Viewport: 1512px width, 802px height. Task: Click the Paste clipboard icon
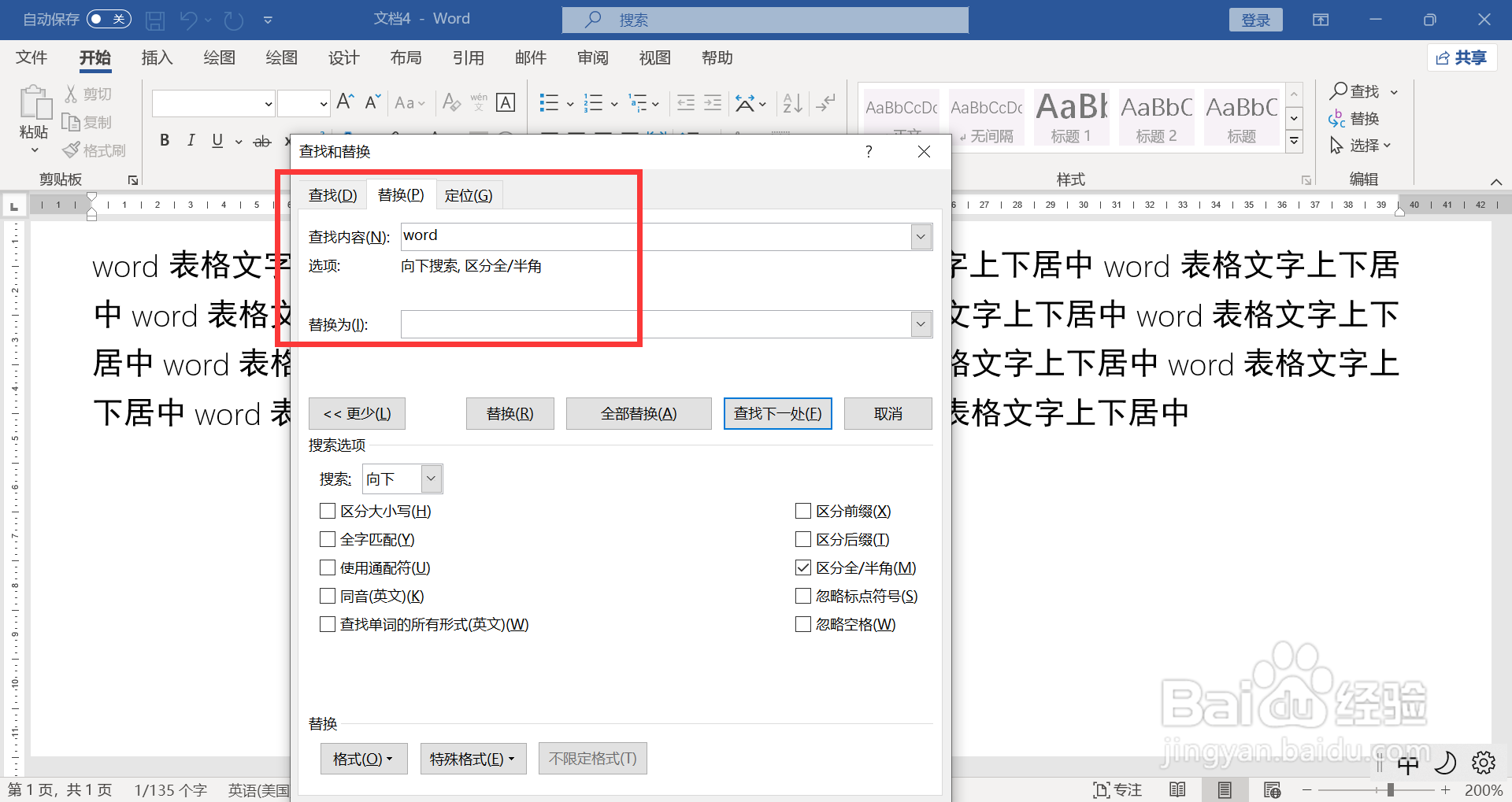point(35,103)
